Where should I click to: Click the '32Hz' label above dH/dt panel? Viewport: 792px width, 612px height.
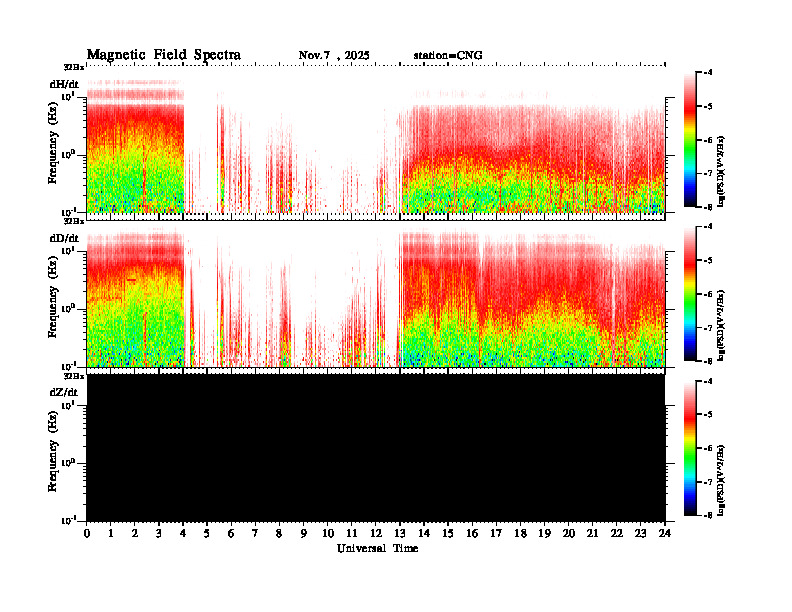[x=74, y=67]
